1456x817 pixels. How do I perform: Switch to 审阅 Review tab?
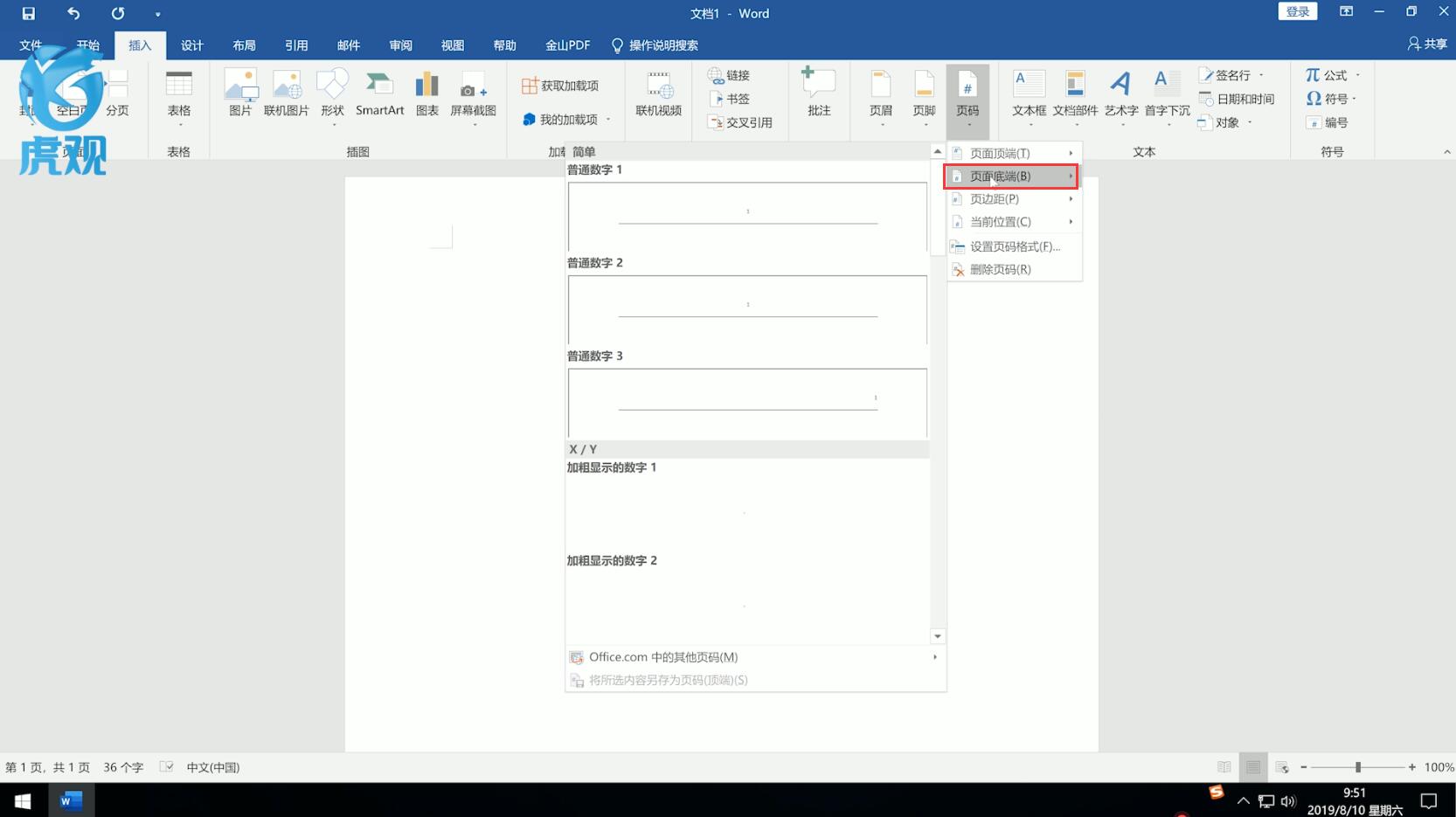coord(400,45)
